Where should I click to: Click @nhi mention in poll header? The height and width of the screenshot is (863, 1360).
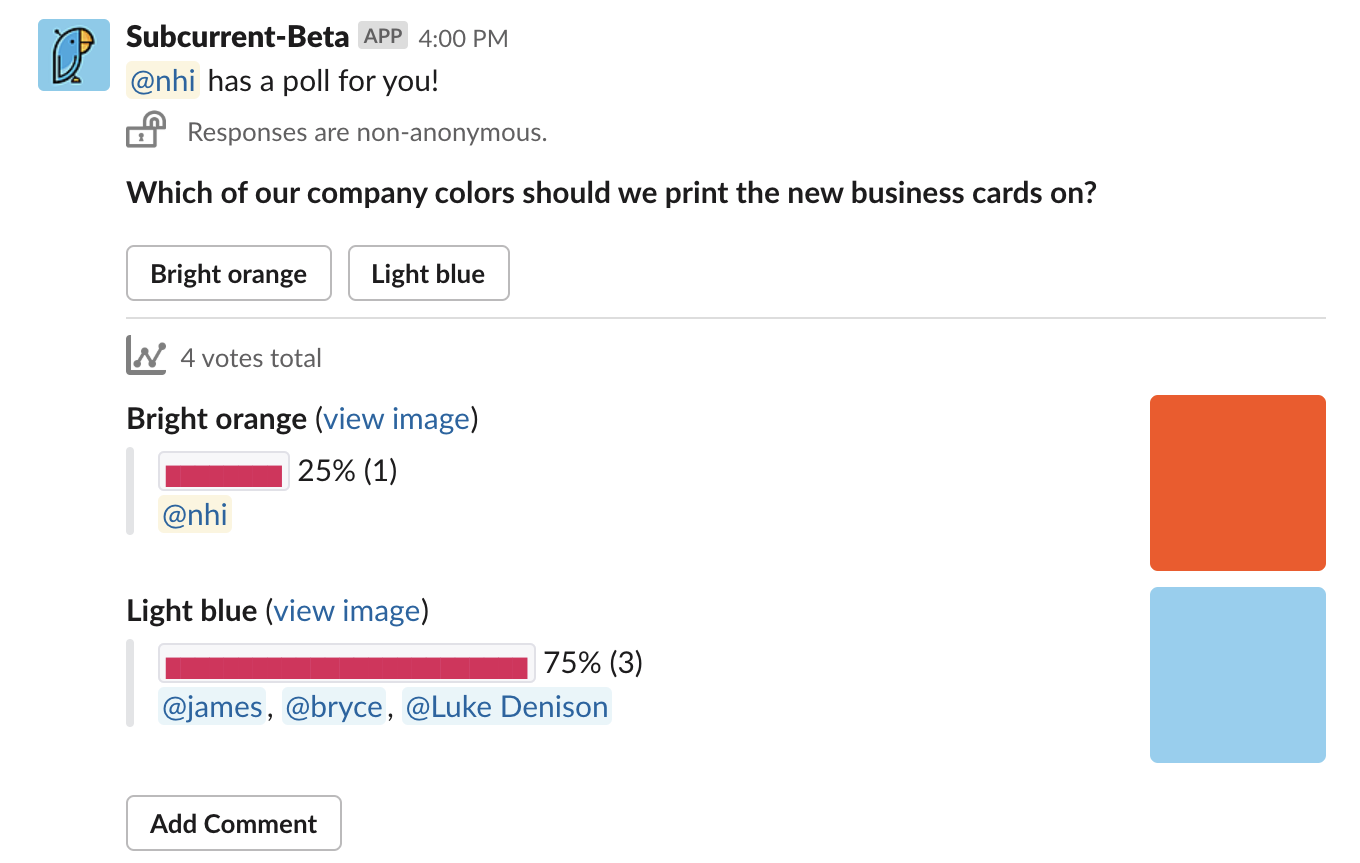click(163, 81)
